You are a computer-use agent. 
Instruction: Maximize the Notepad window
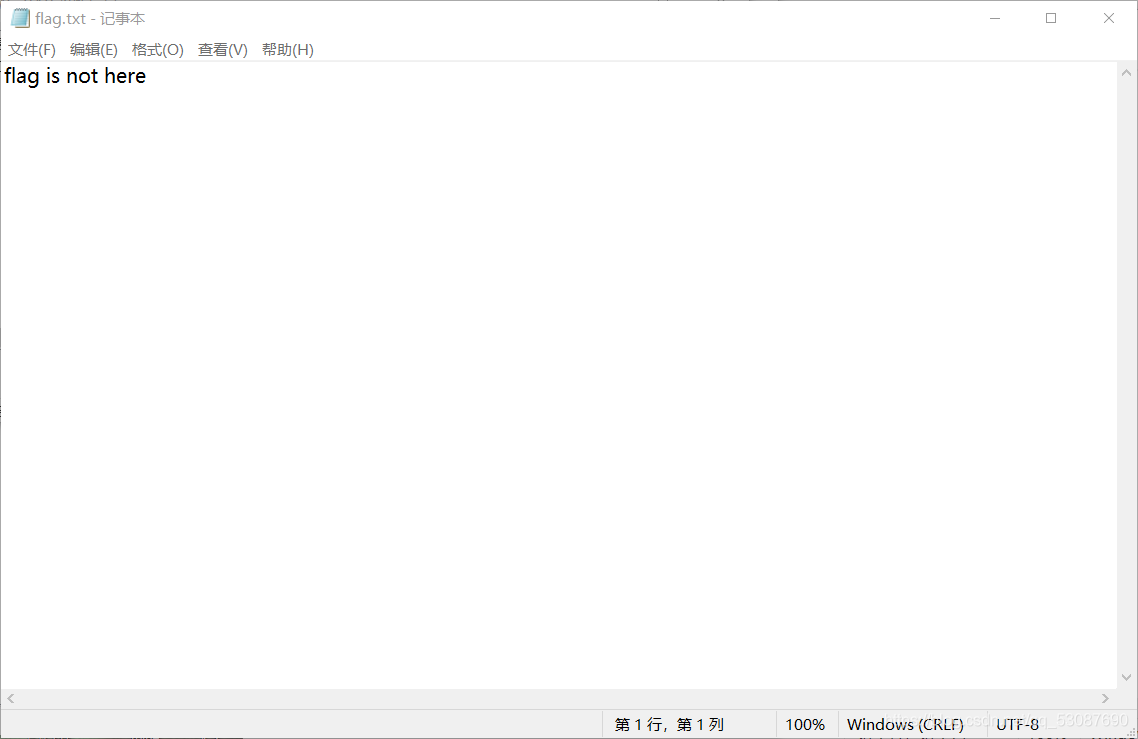[x=1051, y=18]
